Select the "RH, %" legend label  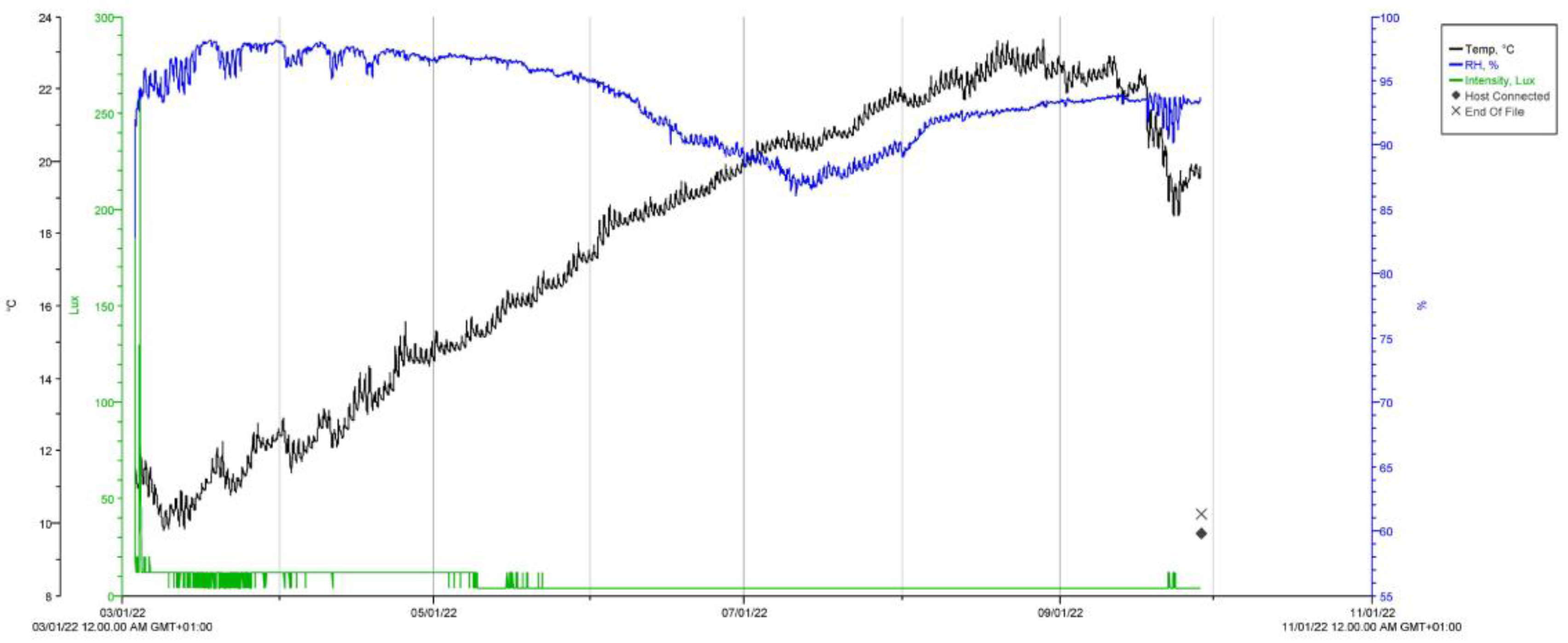pos(1482,65)
